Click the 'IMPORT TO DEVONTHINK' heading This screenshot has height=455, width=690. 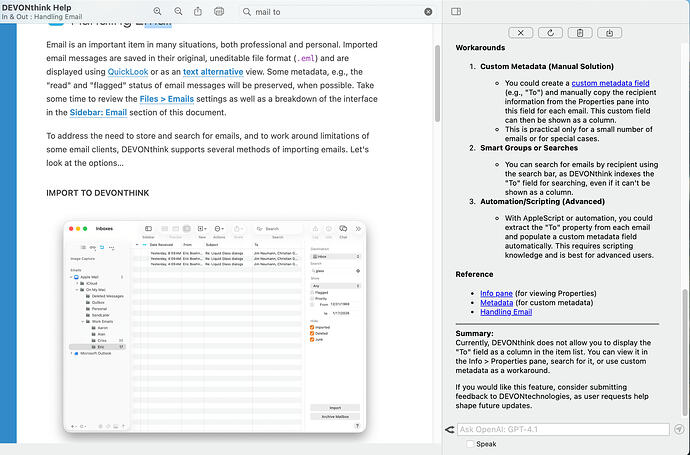click(98, 193)
